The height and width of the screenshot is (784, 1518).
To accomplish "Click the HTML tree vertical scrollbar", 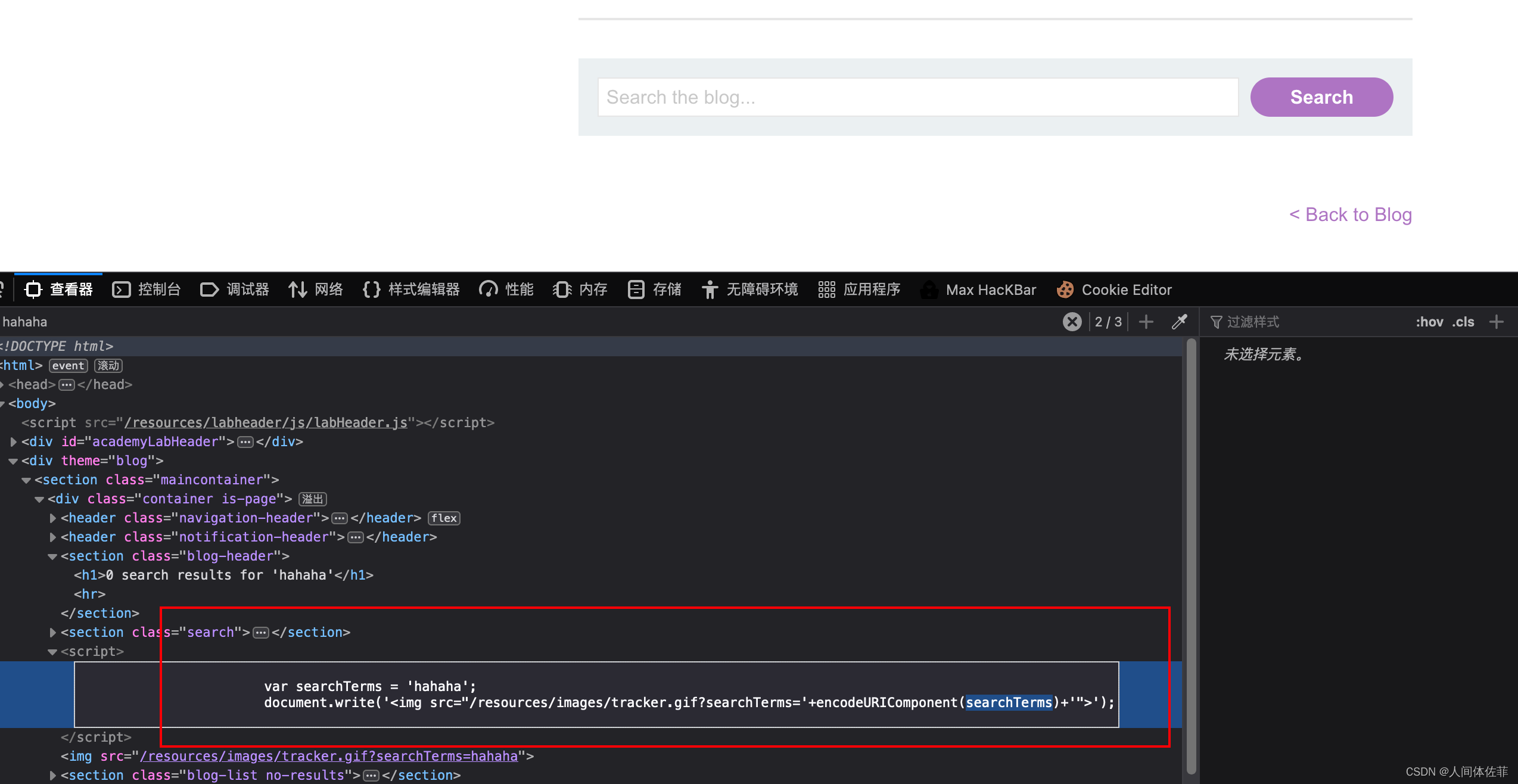I will [1191, 554].
